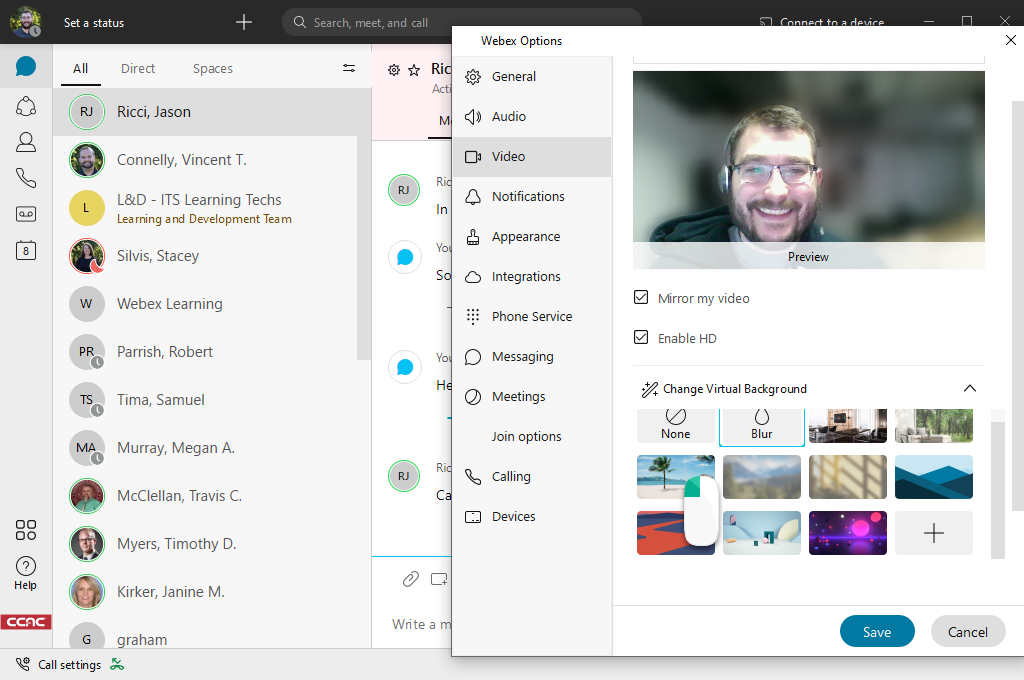The image size is (1024, 680).
Task: Switch to the All tab
Action: (x=80, y=69)
